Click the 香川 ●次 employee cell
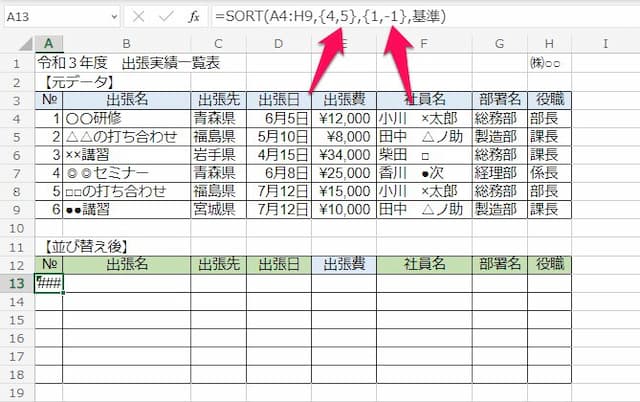 point(424,173)
